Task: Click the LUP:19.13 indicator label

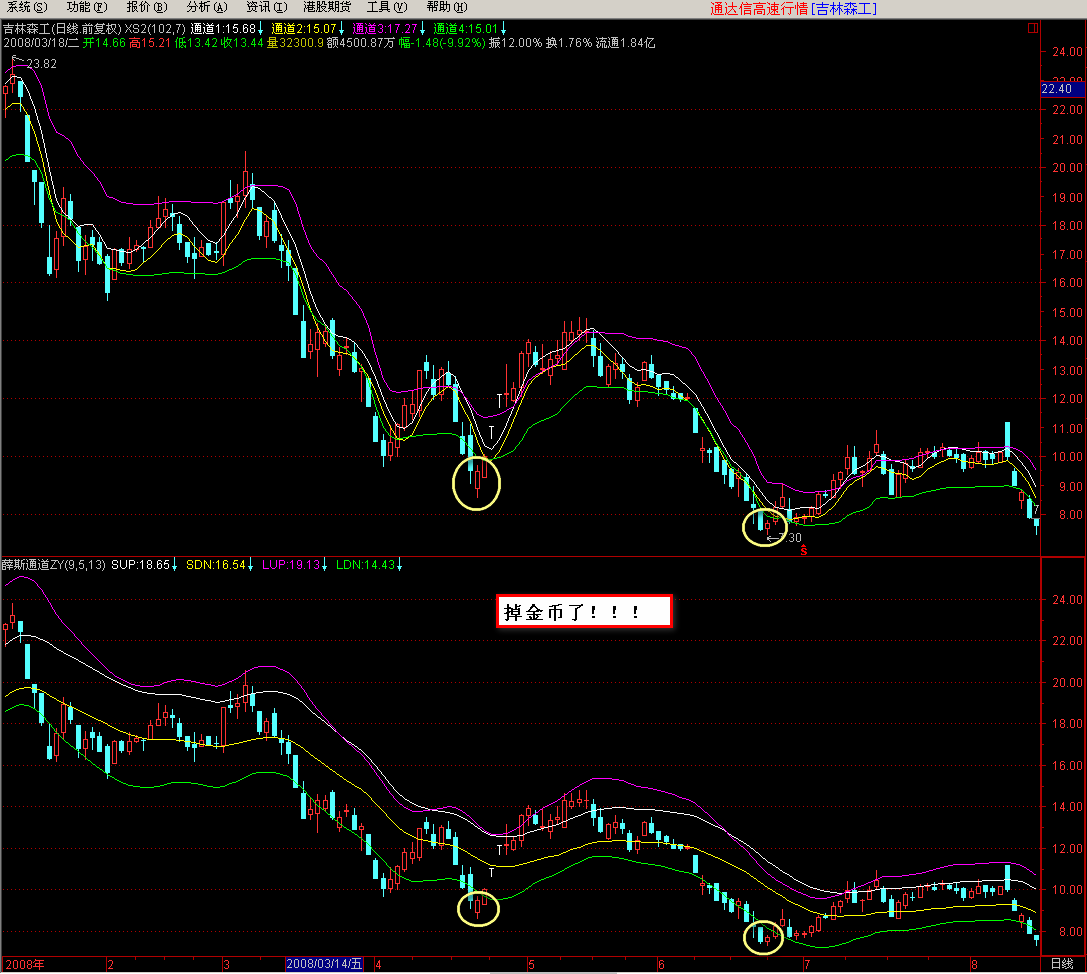Action: click(x=290, y=565)
